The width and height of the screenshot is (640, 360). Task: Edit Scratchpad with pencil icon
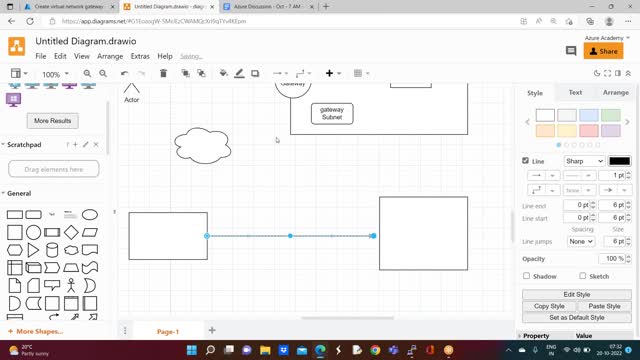86,144
